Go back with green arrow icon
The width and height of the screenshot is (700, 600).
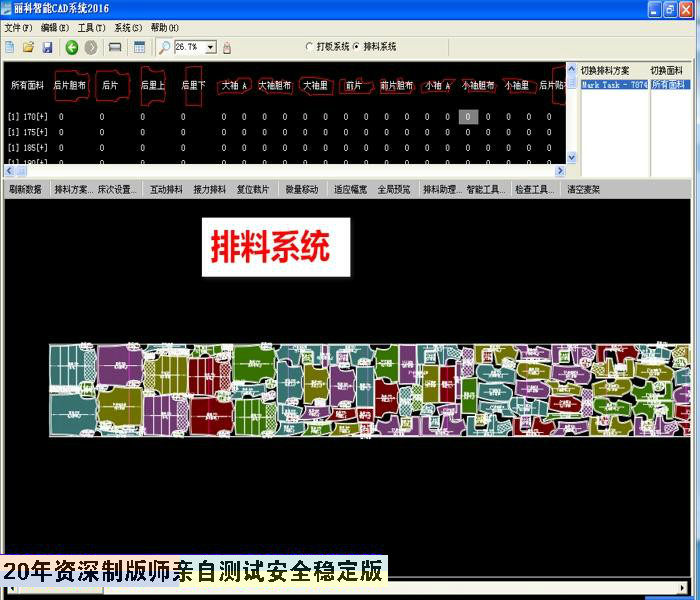(x=72, y=47)
